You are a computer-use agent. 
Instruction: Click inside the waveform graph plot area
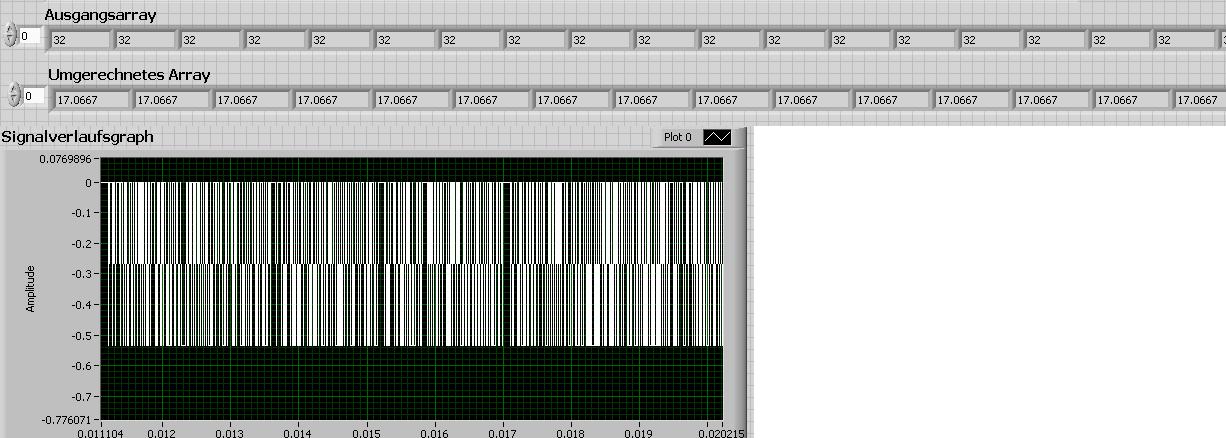pyautogui.click(x=411, y=288)
